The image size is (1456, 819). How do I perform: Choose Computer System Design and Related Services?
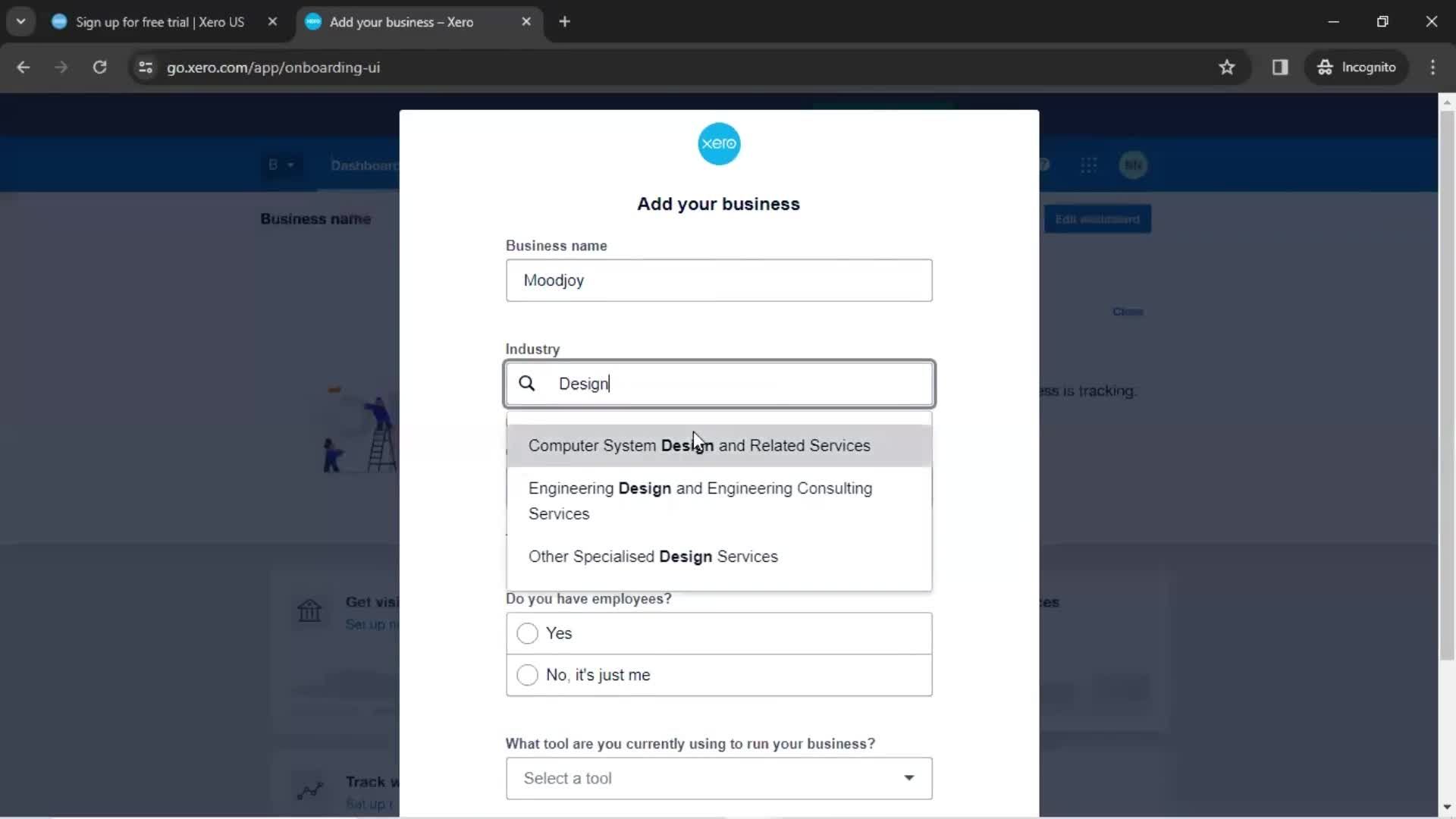(x=718, y=446)
